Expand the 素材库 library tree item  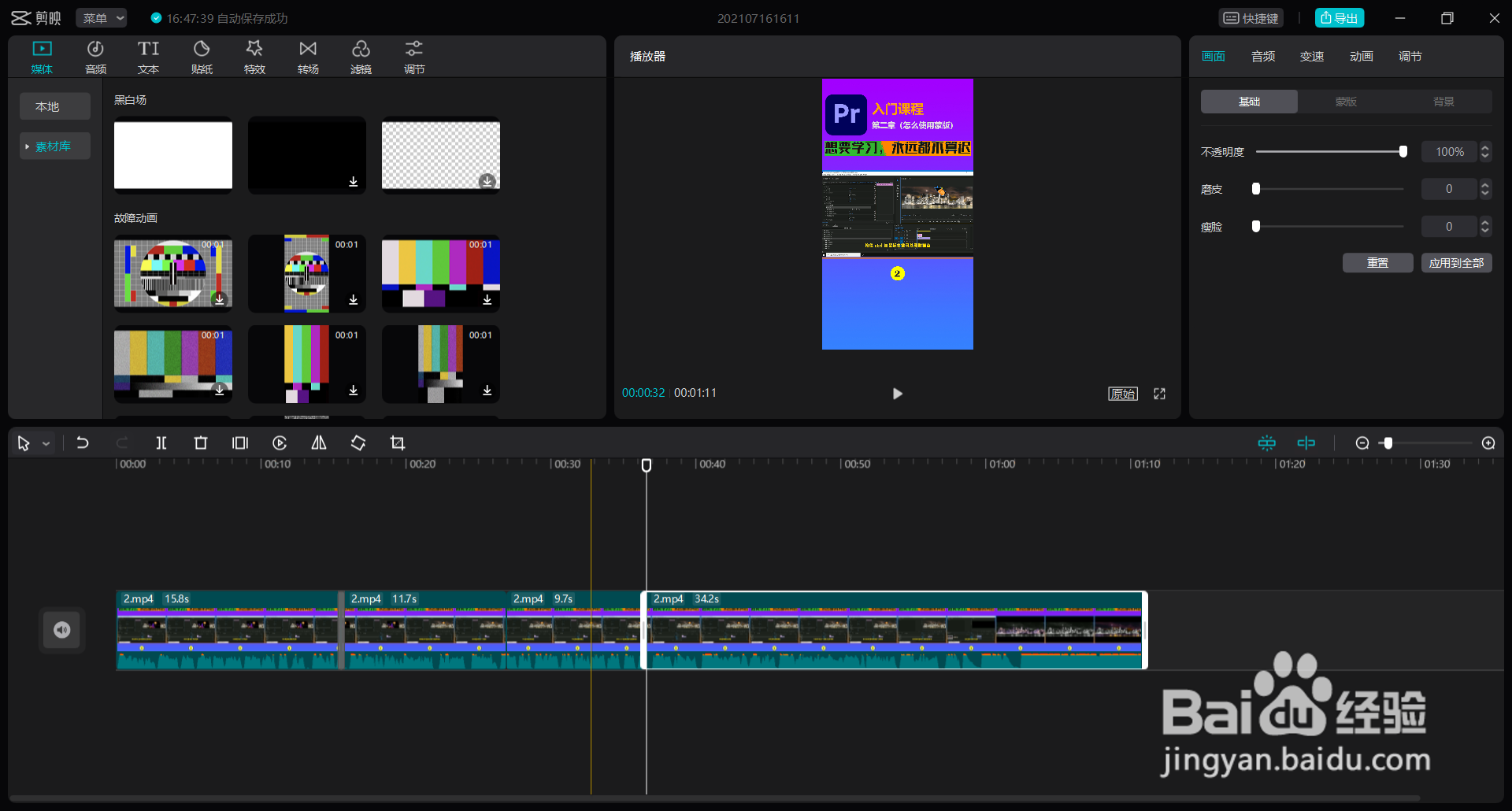click(x=27, y=146)
